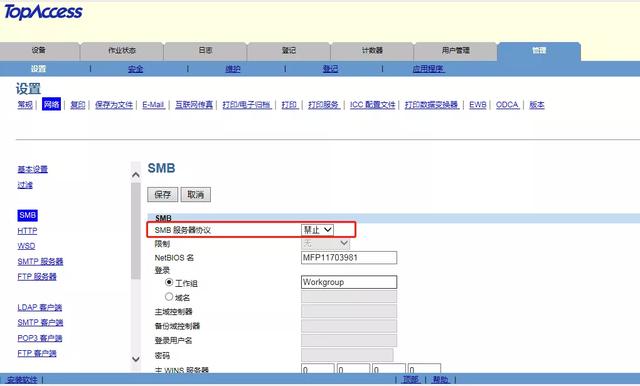640x386 pixels.
Task: Select SMB in the left sidebar
Action: (x=28, y=215)
